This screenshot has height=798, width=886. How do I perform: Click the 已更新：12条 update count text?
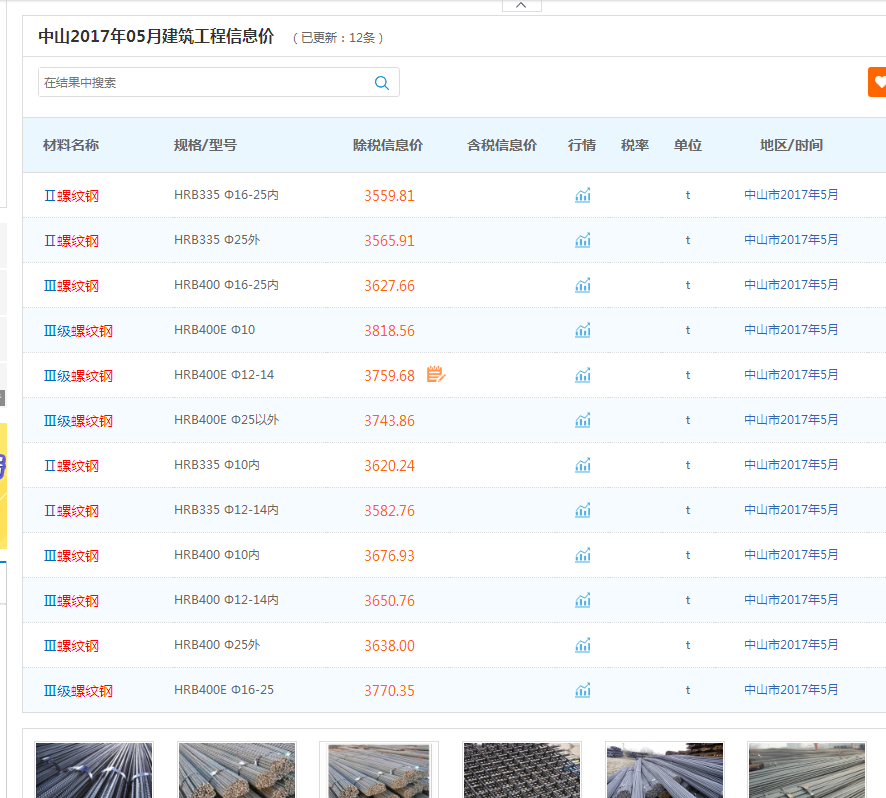(x=338, y=38)
